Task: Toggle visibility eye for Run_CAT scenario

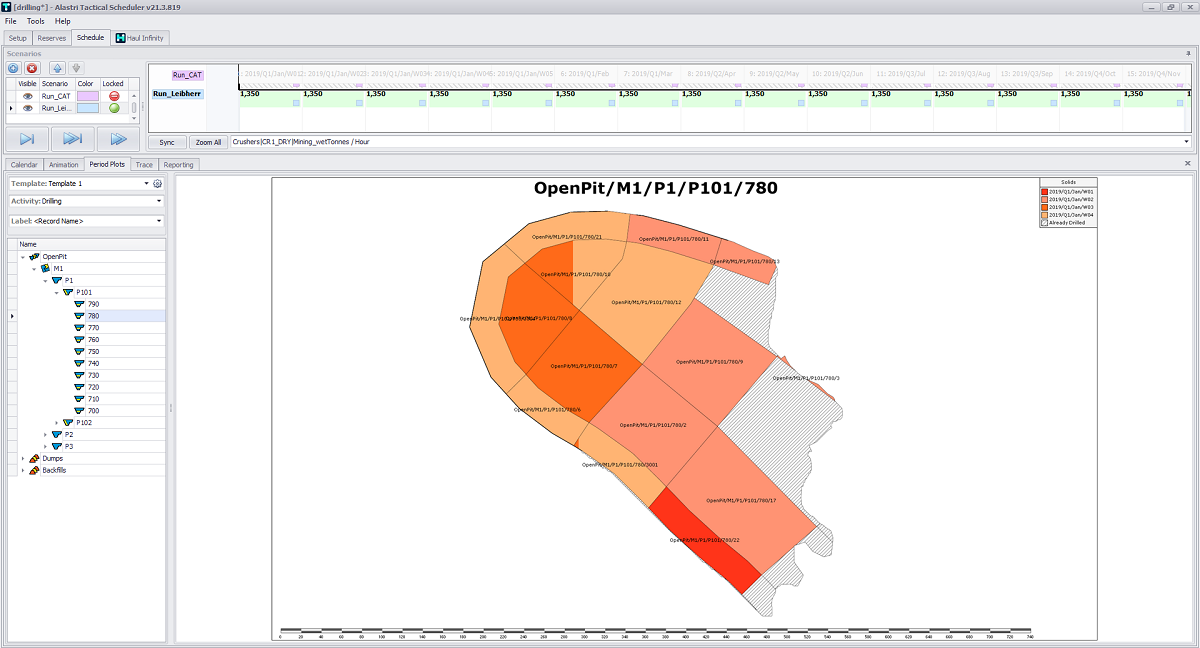Action: click(28, 96)
